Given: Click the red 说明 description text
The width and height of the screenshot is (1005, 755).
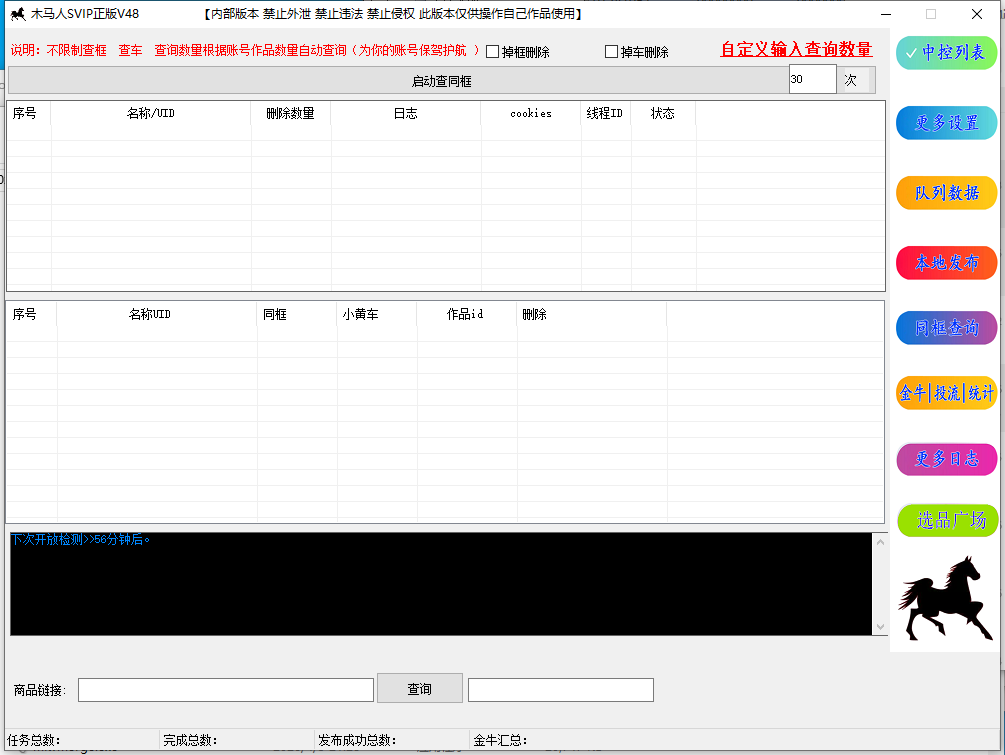Looking at the screenshot, I should 245,50.
